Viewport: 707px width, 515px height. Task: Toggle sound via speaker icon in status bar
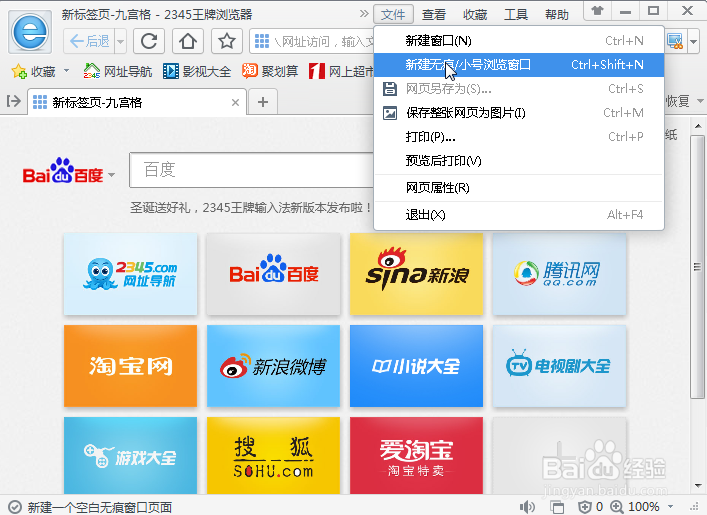(x=527, y=507)
